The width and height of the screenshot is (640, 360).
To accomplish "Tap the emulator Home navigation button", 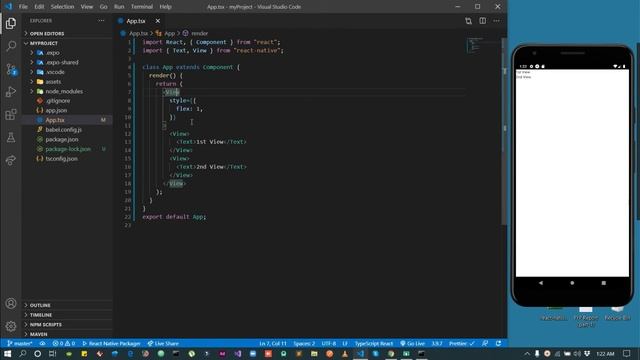I will click(x=572, y=282).
